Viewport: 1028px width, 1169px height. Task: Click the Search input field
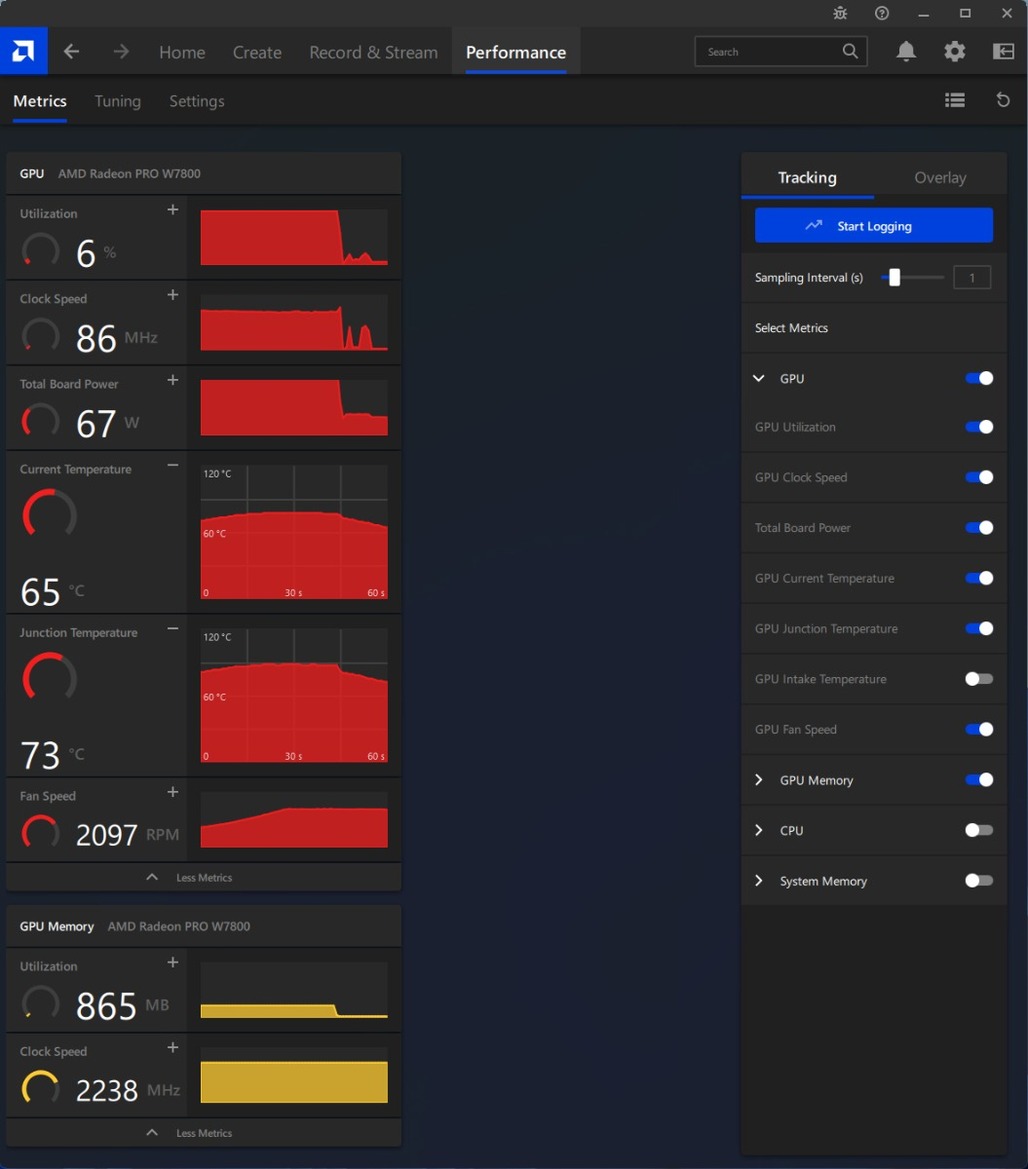781,51
